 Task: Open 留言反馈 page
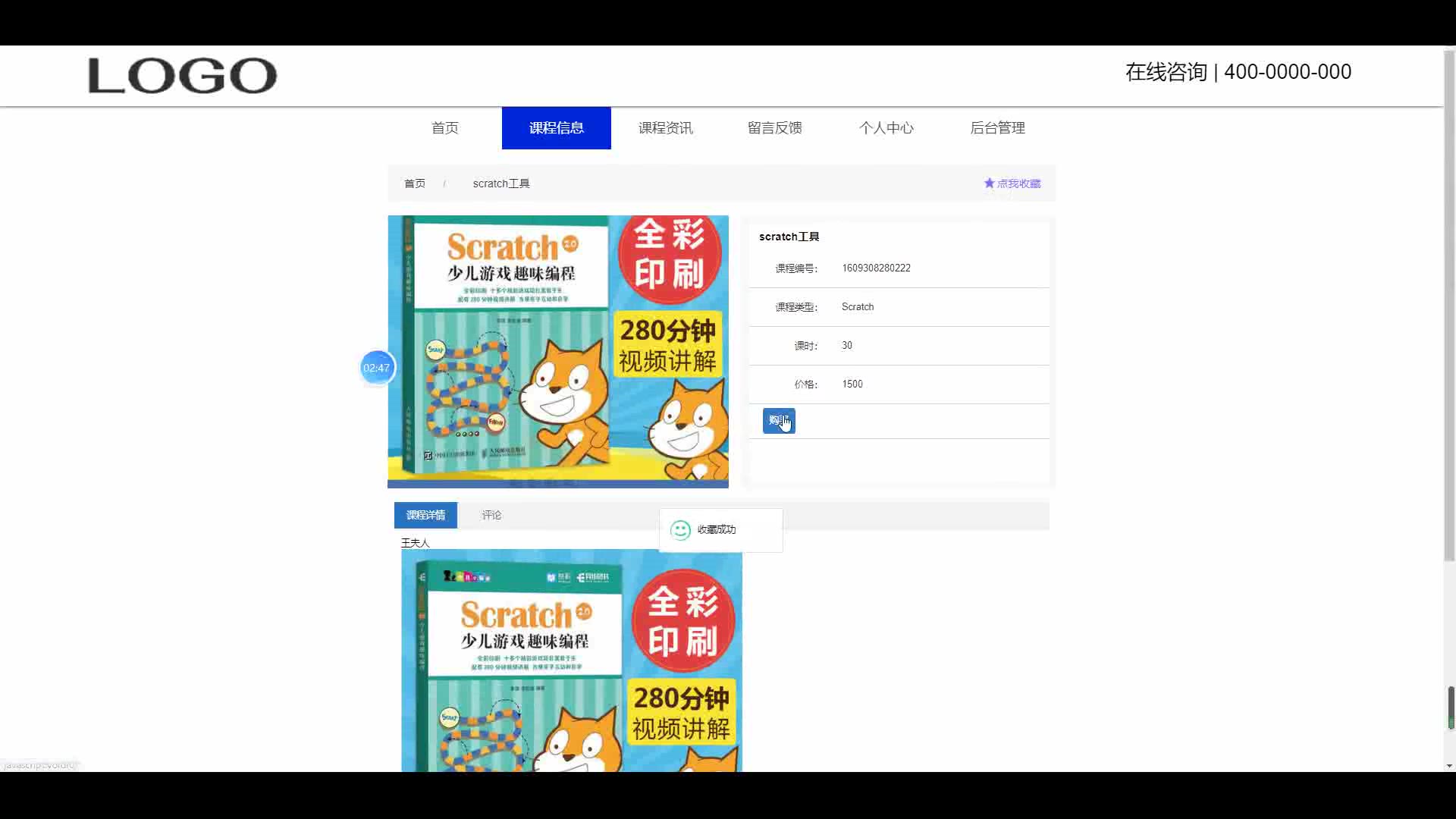pyautogui.click(x=775, y=128)
